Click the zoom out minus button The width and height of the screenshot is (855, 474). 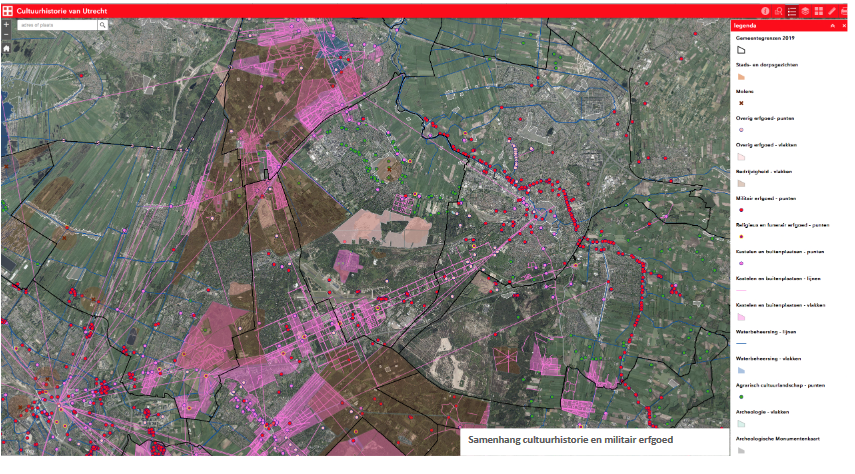[x=7, y=34]
